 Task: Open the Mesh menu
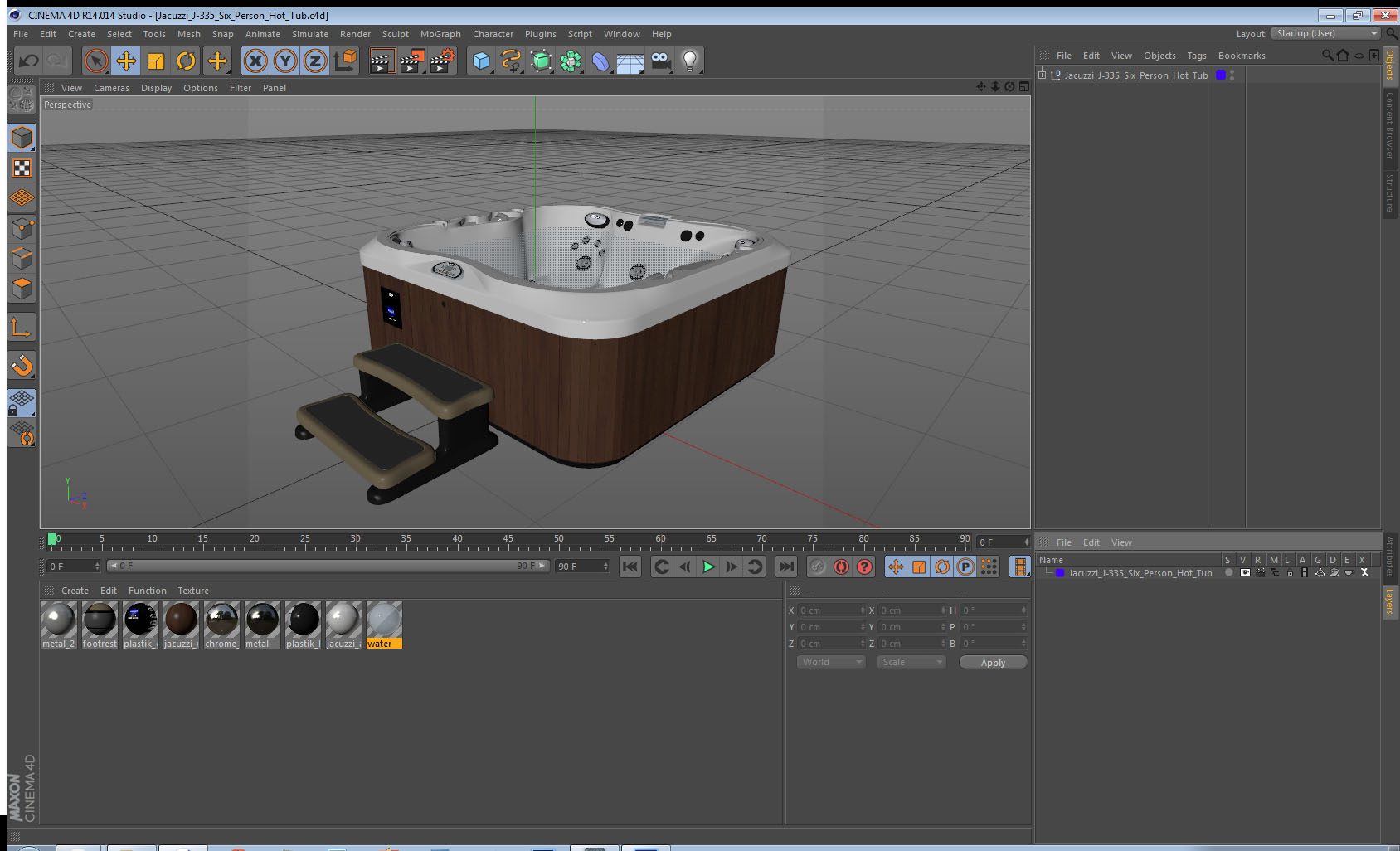click(189, 34)
